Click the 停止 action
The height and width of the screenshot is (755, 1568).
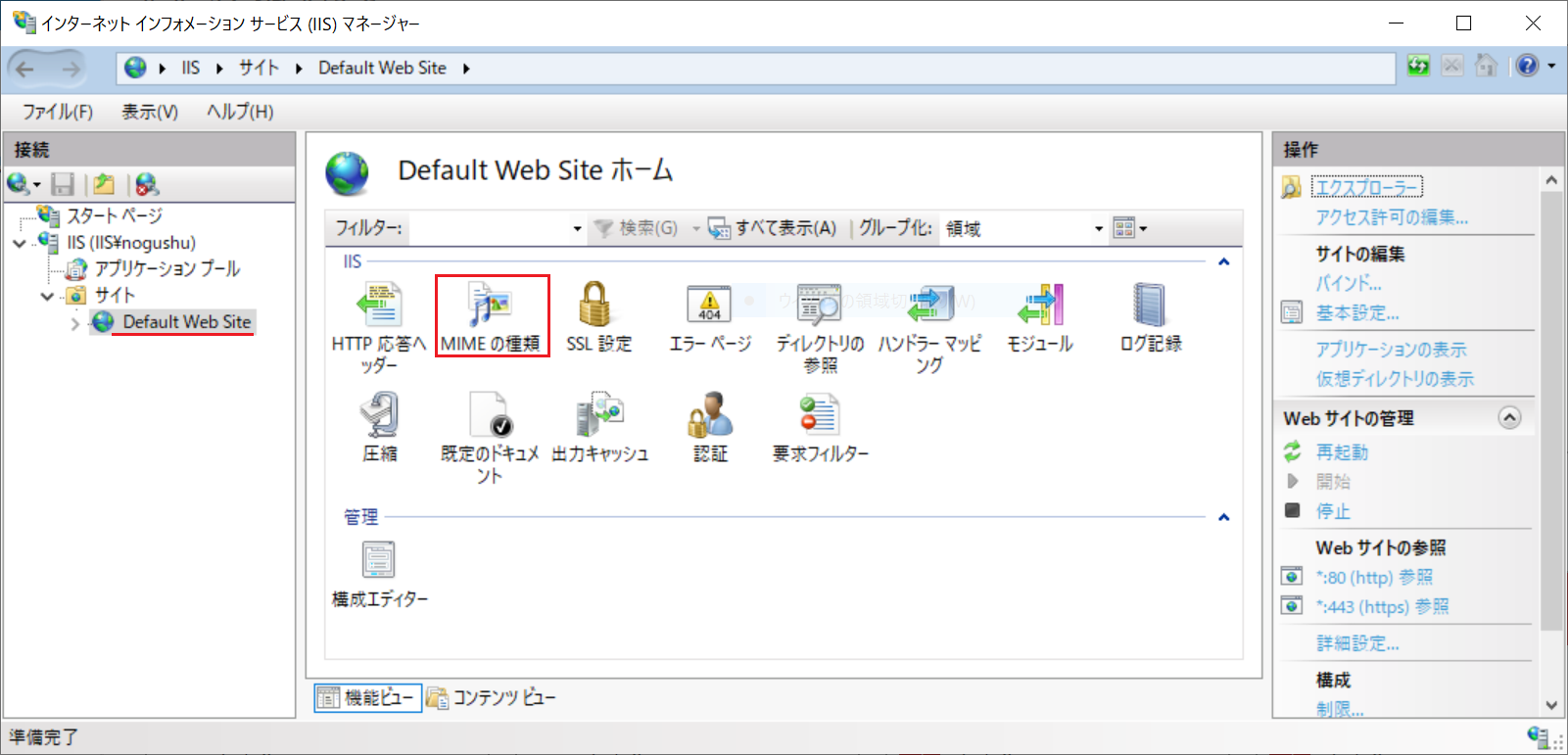pos(1333,511)
